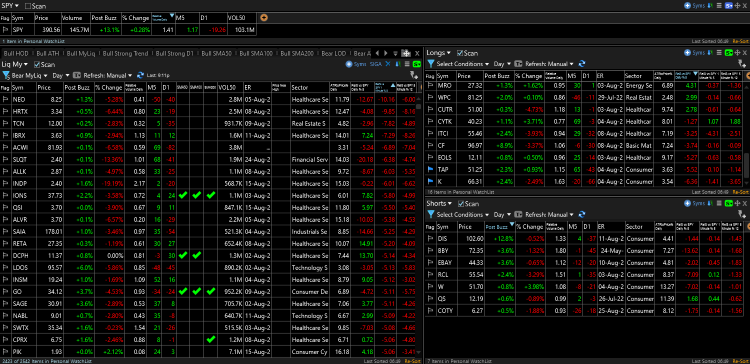The height and width of the screenshot is (364, 750).
Task: Click the blue filter funnel icon in Longs panel
Action: 430,64
